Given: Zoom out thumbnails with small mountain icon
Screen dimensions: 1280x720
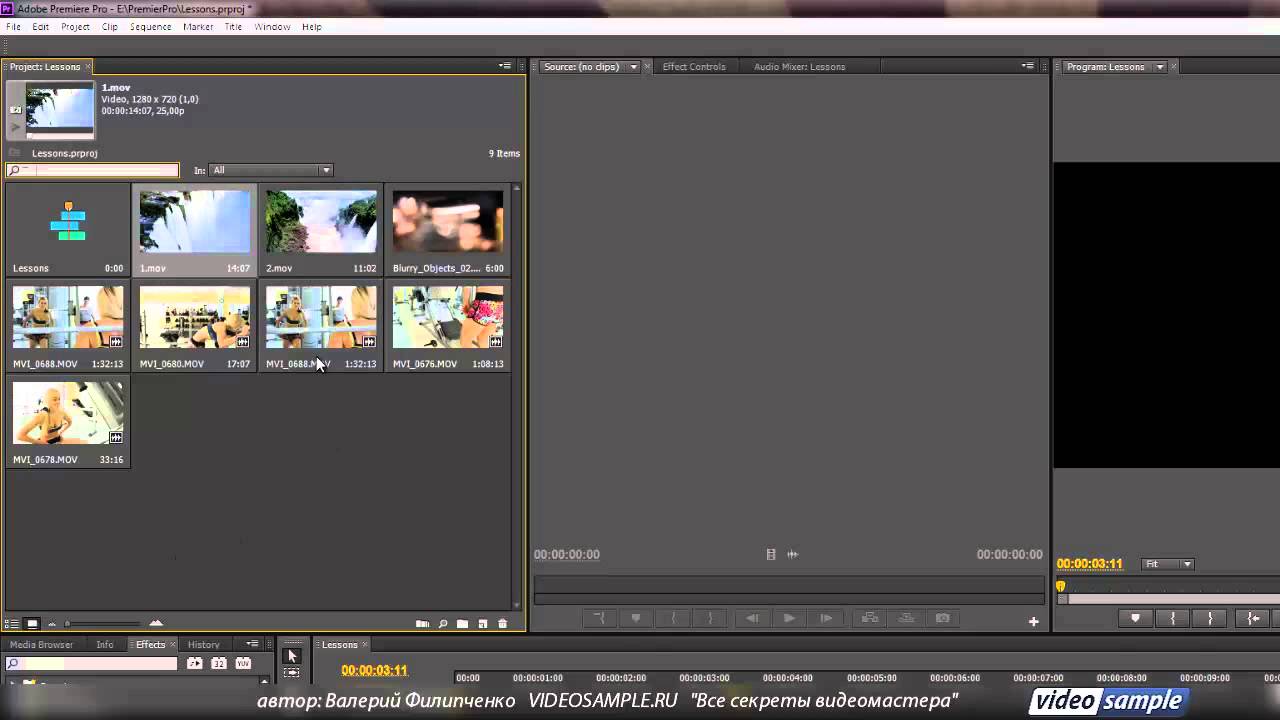Looking at the screenshot, I should pos(52,624).
